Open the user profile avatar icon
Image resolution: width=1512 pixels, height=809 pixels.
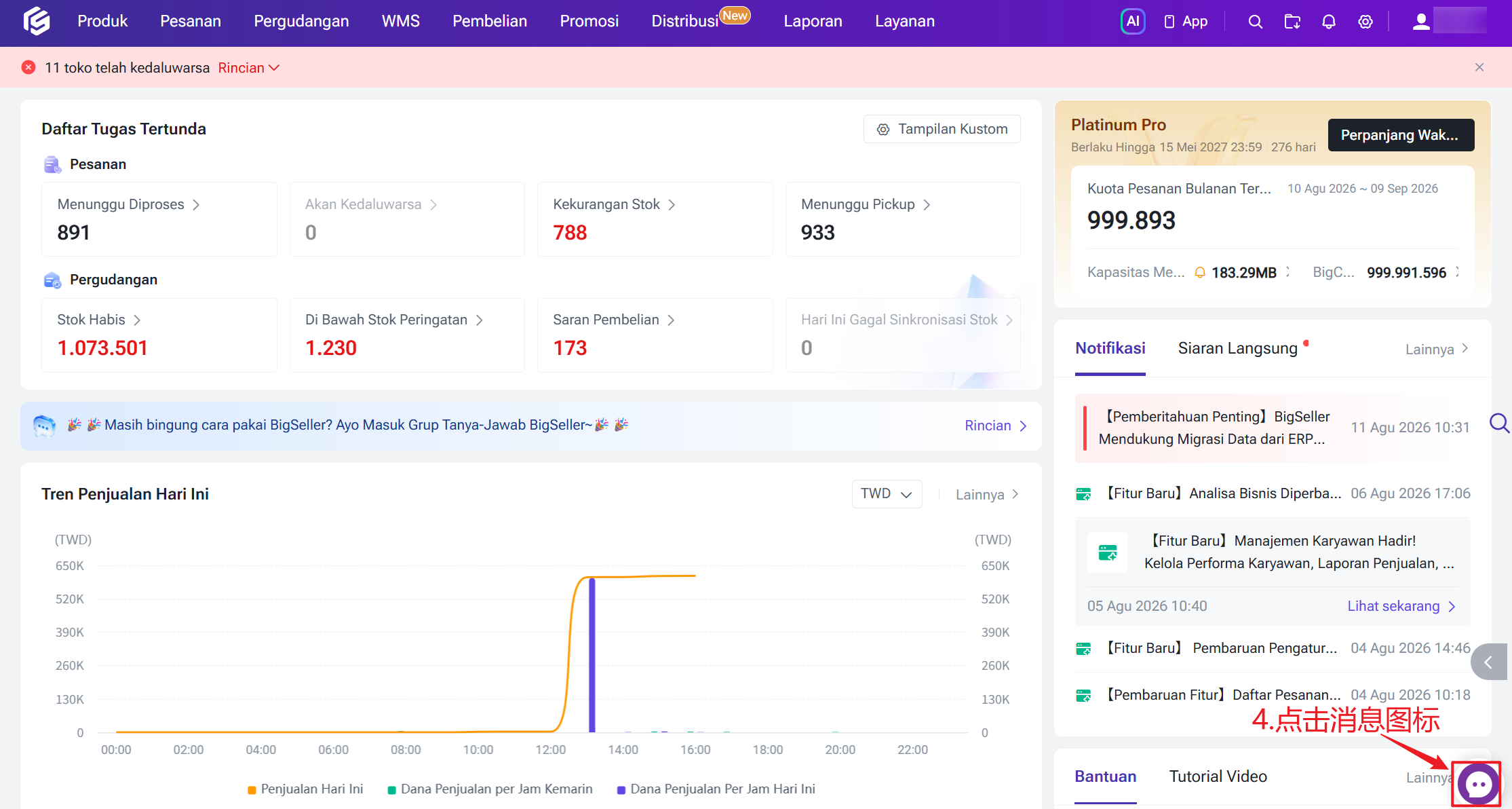click(x=1421, y=22)
